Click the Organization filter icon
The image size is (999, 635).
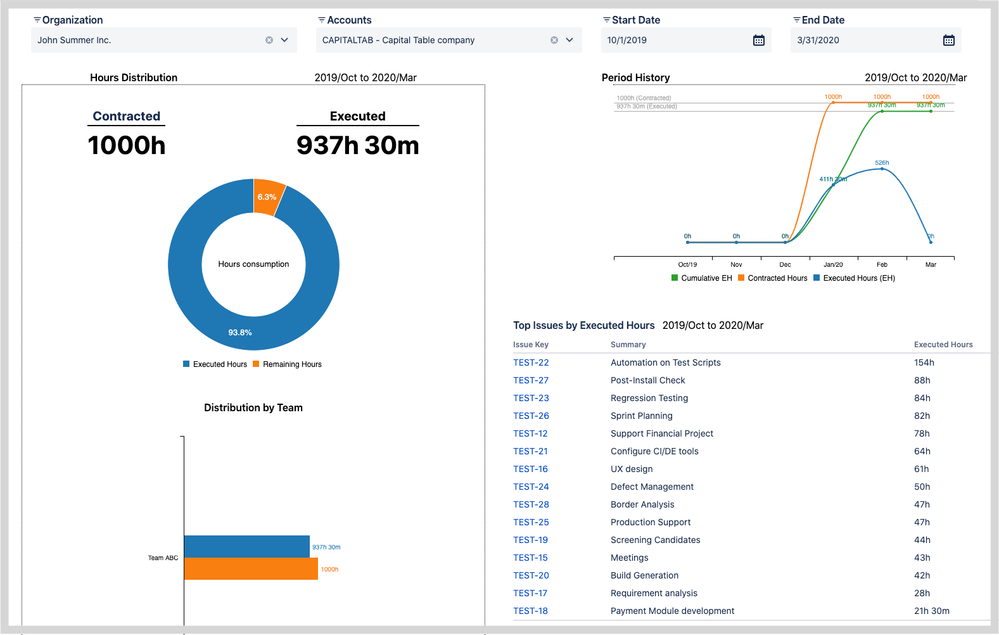click(x=37, y=20)
